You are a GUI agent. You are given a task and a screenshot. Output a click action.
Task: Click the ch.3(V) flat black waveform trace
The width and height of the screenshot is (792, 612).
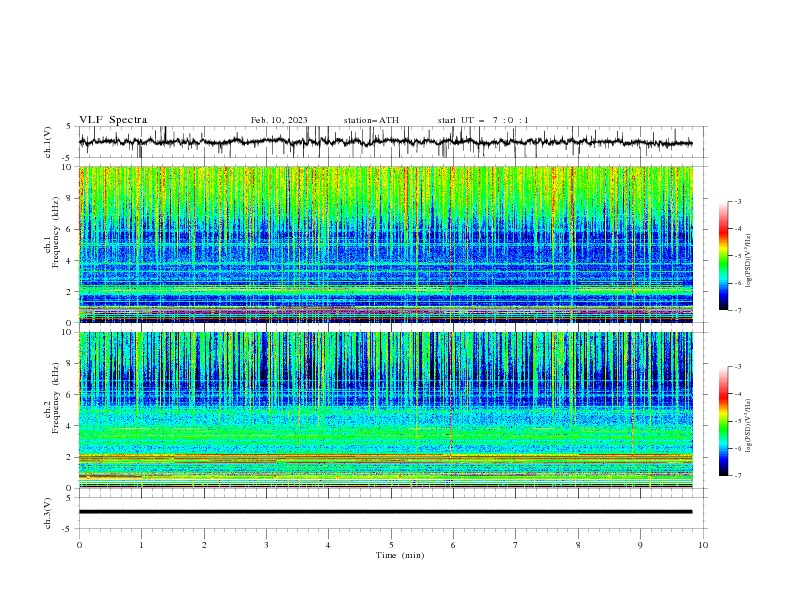click(385, 512)
